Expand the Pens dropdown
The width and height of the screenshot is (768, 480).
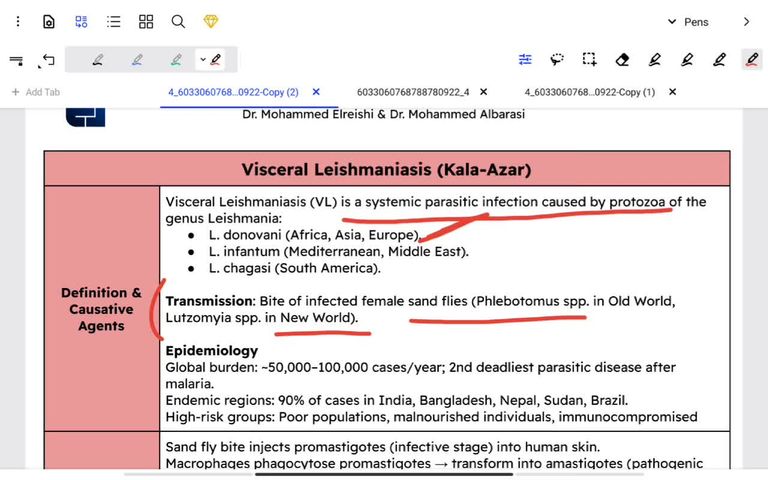[688, 22]
